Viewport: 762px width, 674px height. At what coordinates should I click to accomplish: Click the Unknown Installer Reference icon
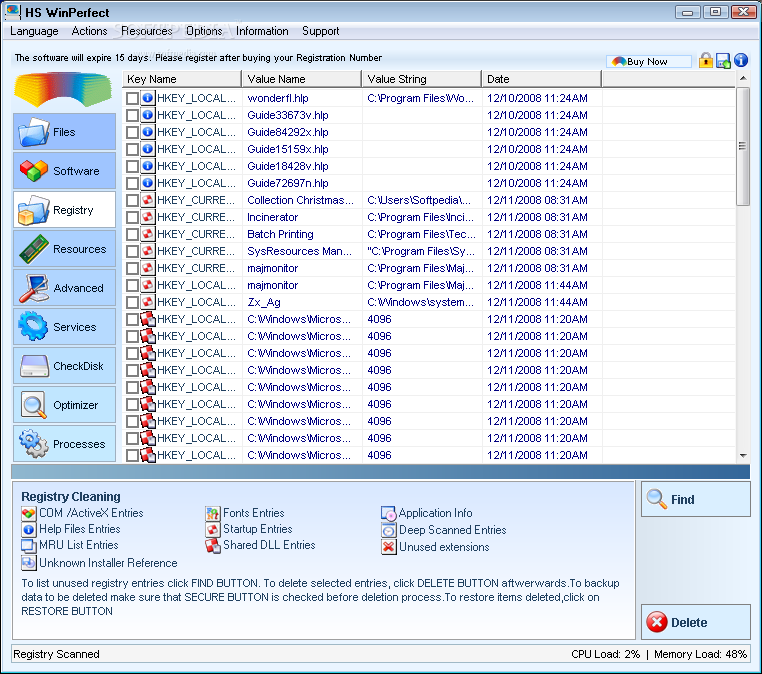click(x=29, y=563)
